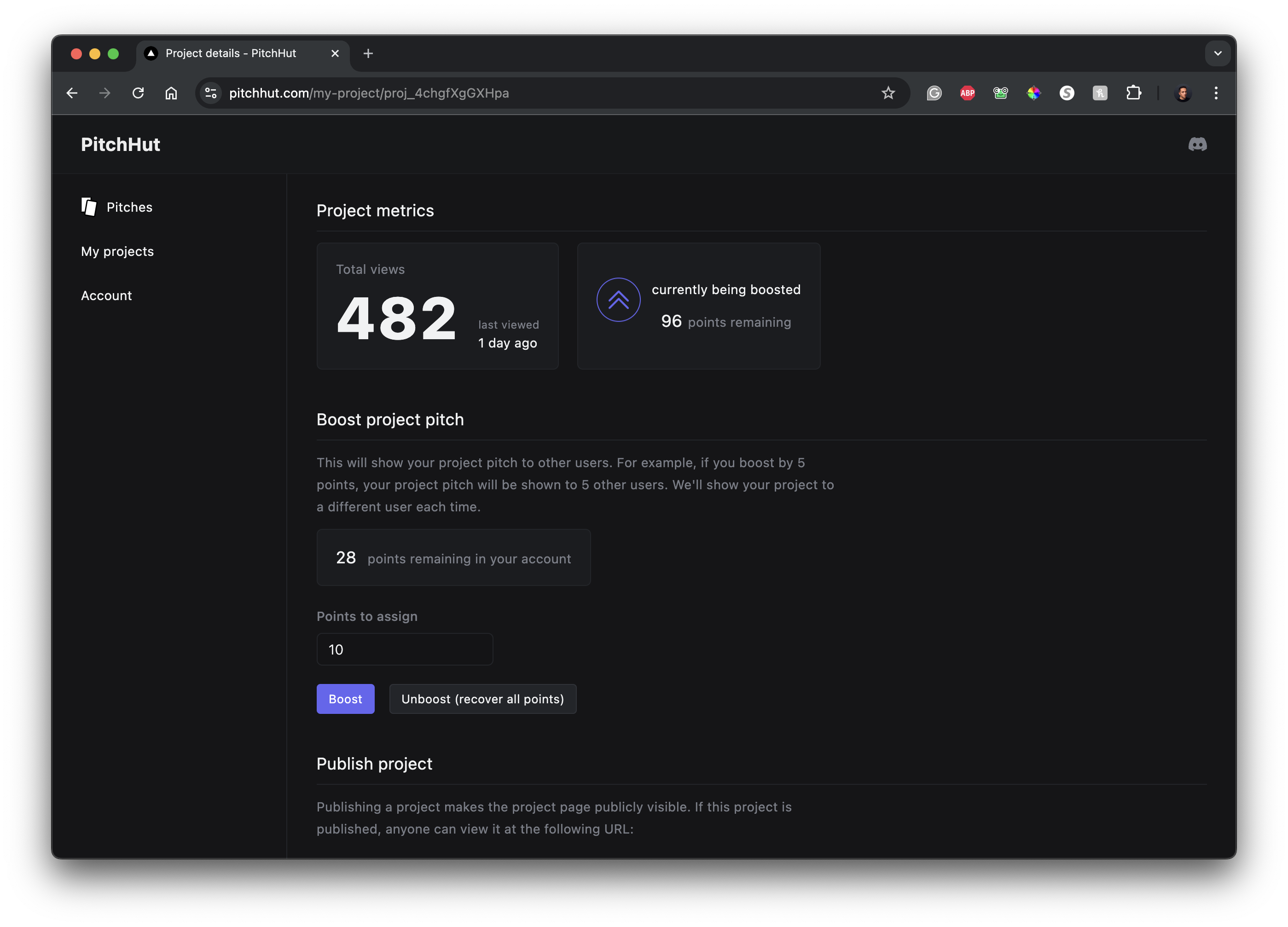Click the '1 day ago' last viewed text
The height and width of the screenshot is (927, 1288).
tap(508, 343)
